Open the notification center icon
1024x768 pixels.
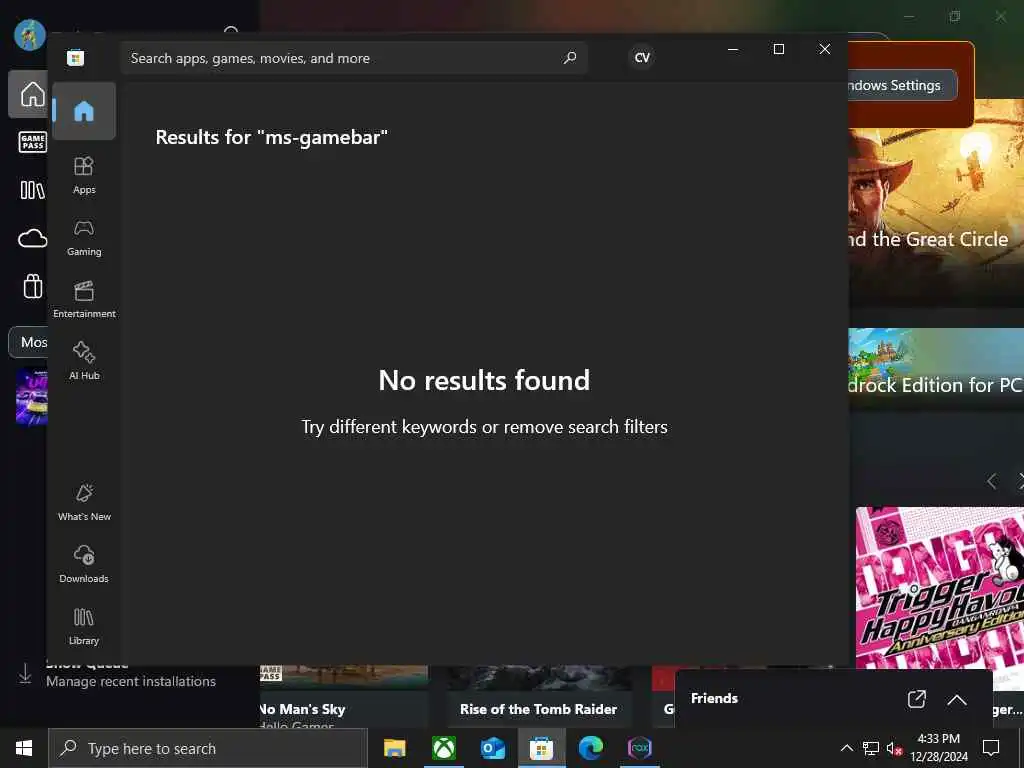(991, 748)
